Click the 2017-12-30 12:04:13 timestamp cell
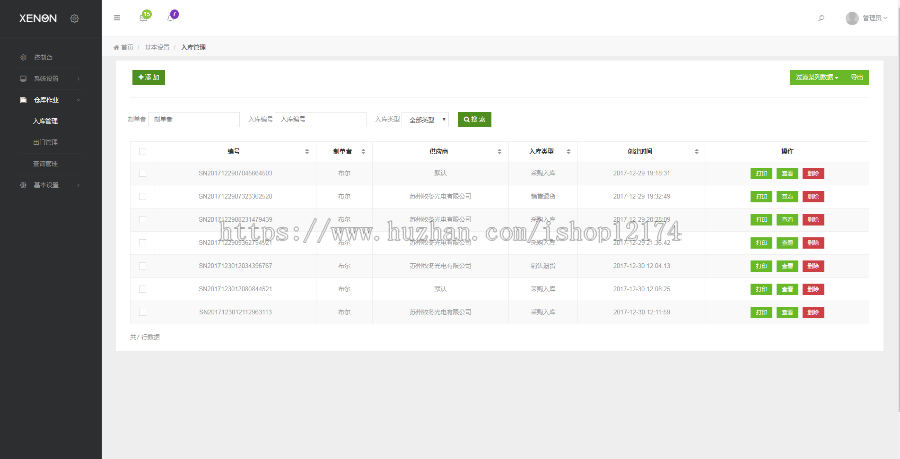Image resolution: width=900 pixels, height=459 pixels. point(641,266)
